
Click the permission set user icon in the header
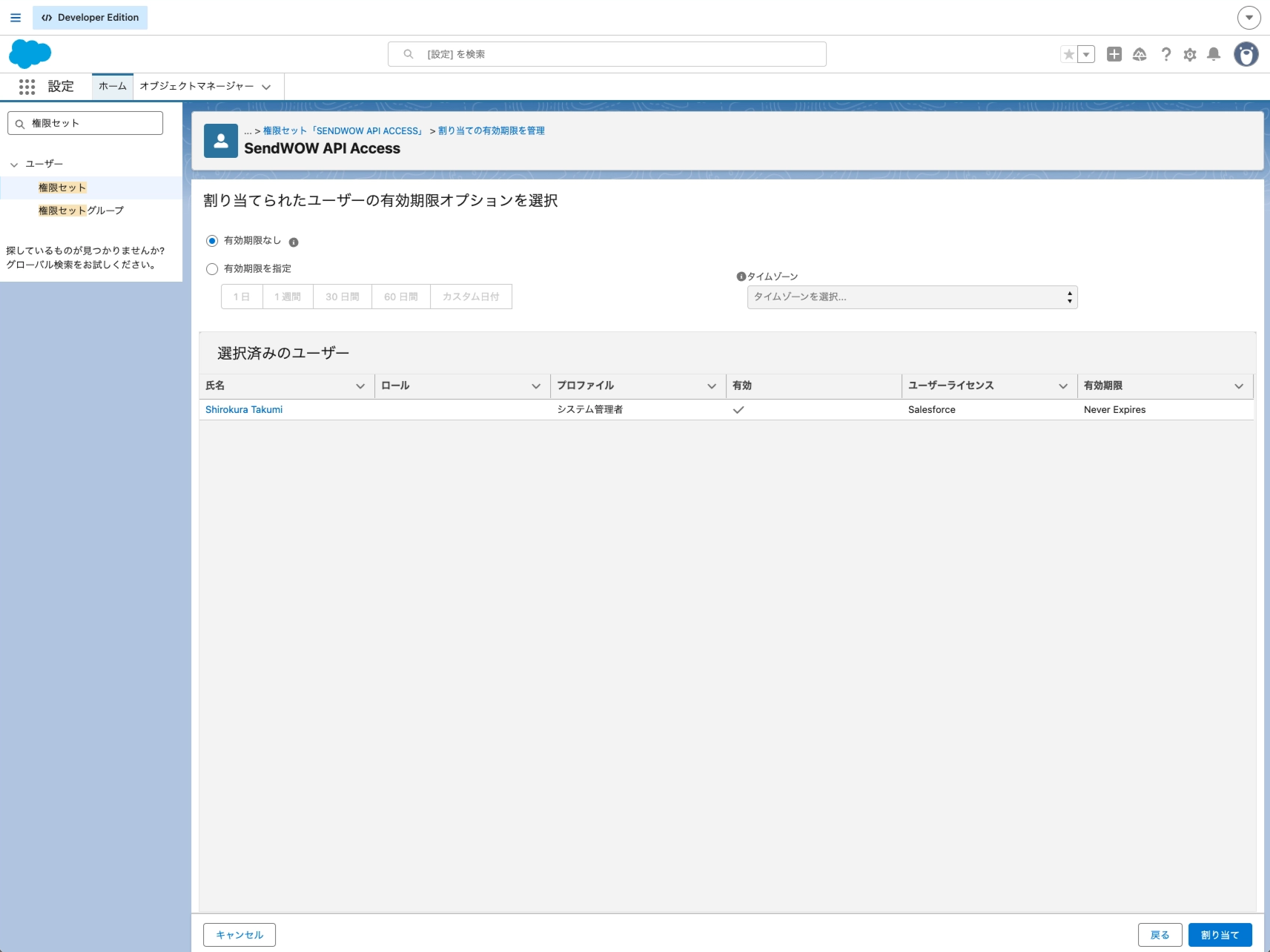pos(221,141)
